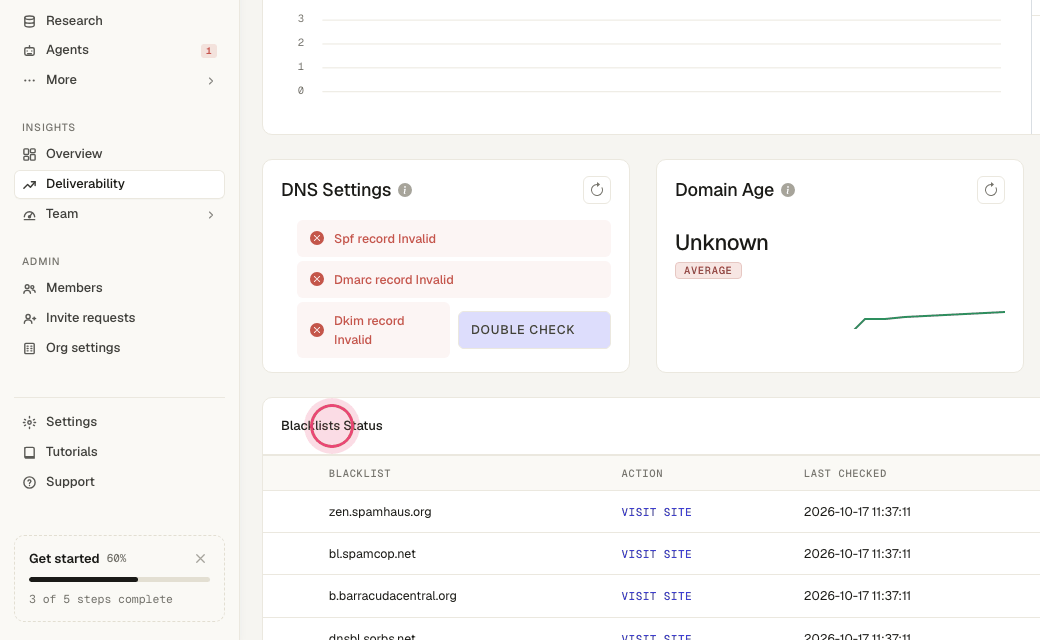This screenshot has height=640, width=1040.
Task: Click the Domain Age trend line chart
Action: [x=929, y=319]
